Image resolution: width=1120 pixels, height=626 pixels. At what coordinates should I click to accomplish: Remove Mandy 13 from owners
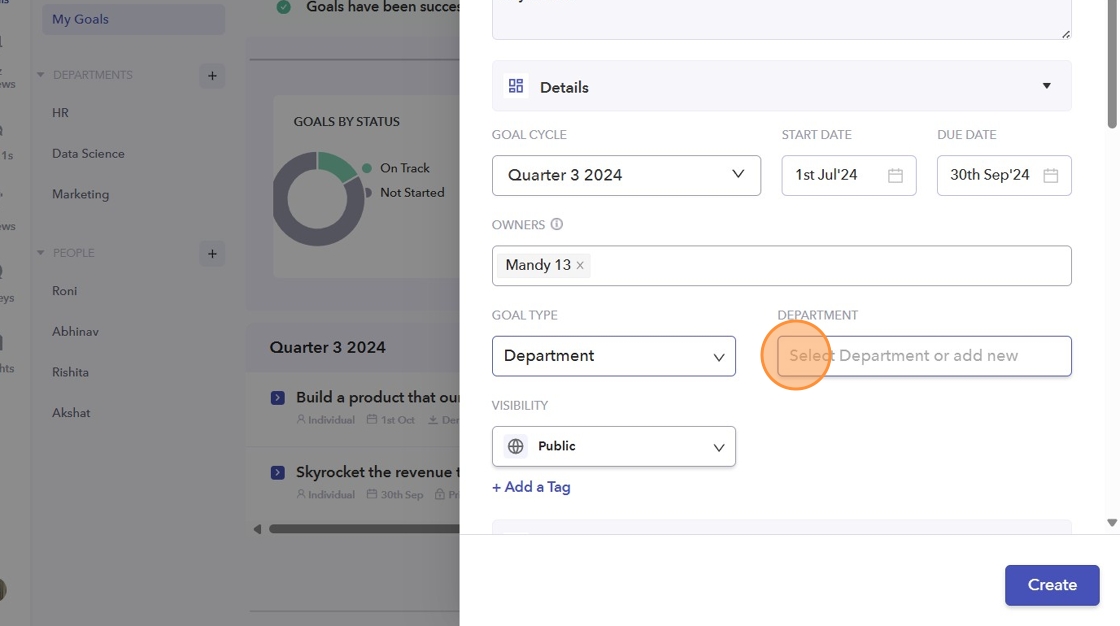tap(580, 266)
